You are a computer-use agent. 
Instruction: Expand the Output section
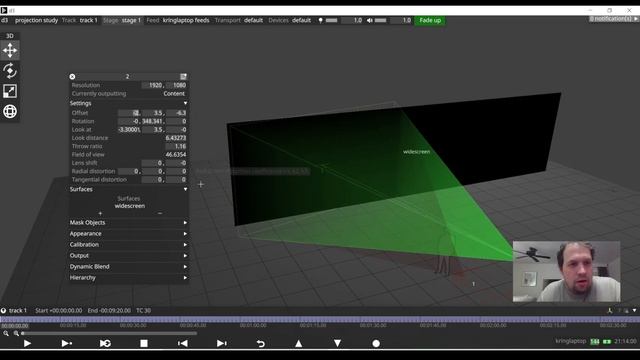coord(185,256)
